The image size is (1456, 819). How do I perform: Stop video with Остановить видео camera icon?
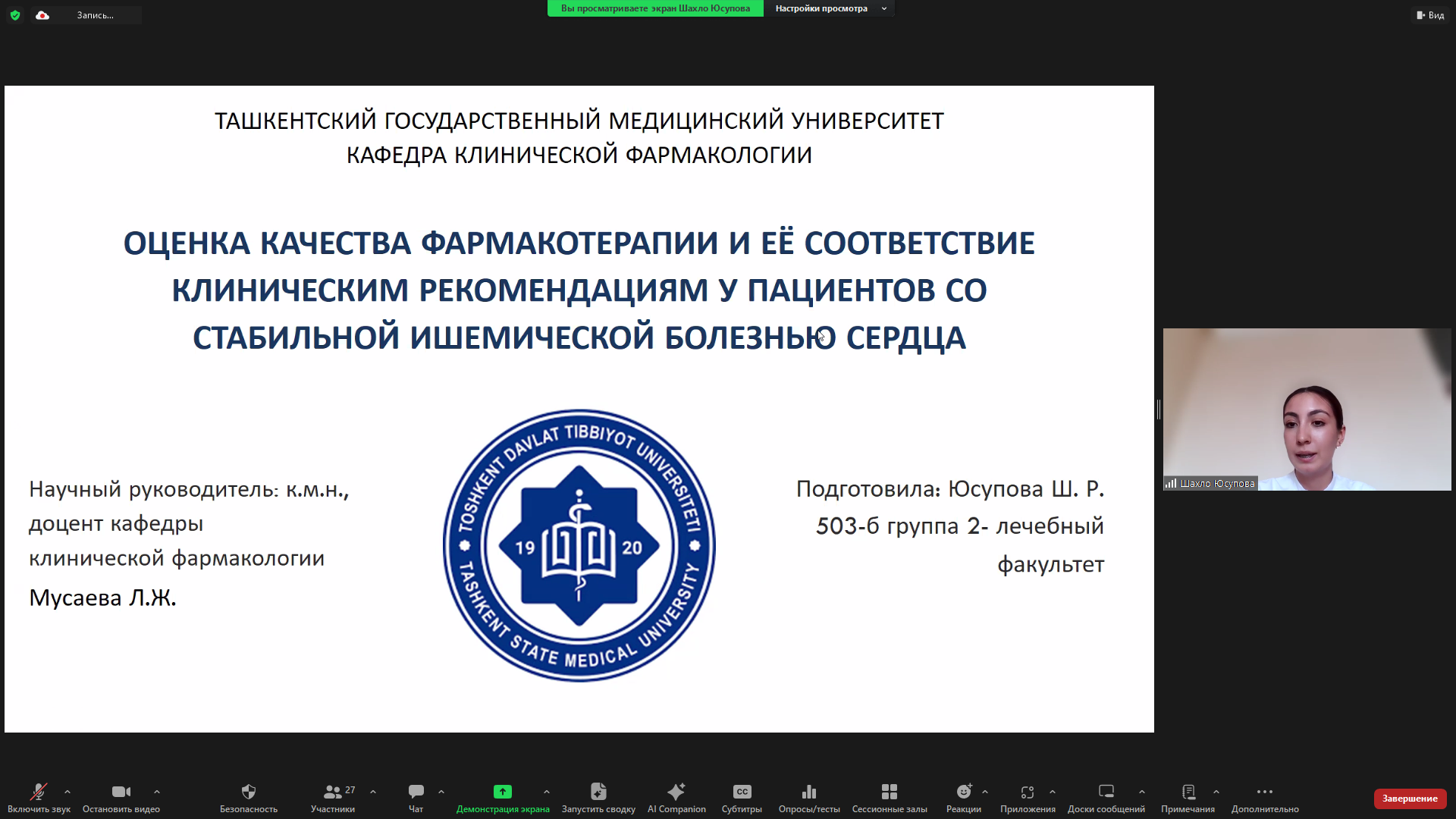121,792
